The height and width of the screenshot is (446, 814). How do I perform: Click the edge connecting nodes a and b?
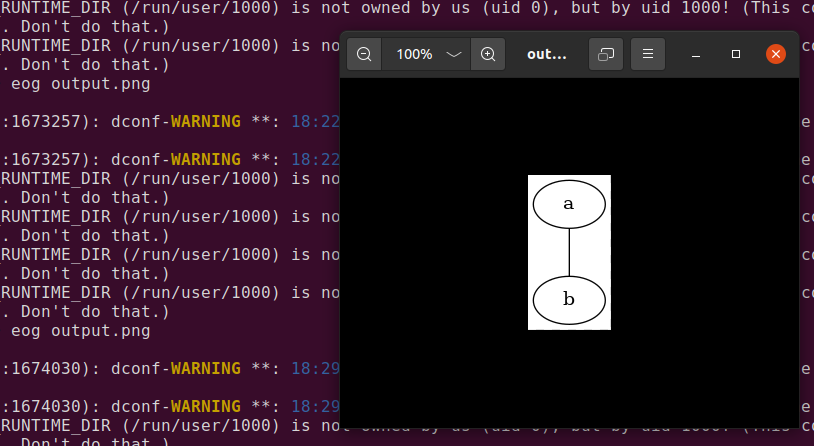point(569,252)
